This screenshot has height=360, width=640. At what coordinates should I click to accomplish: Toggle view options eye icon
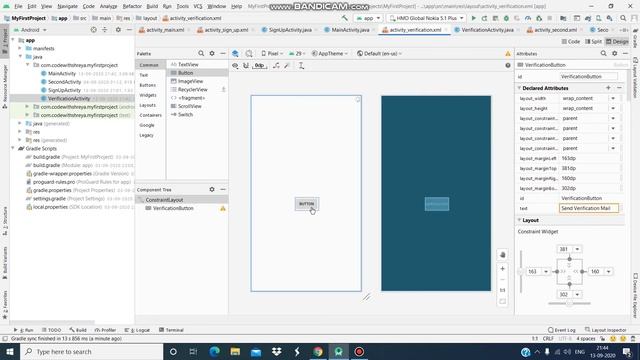pyautogui.click(x=235, y=66)
